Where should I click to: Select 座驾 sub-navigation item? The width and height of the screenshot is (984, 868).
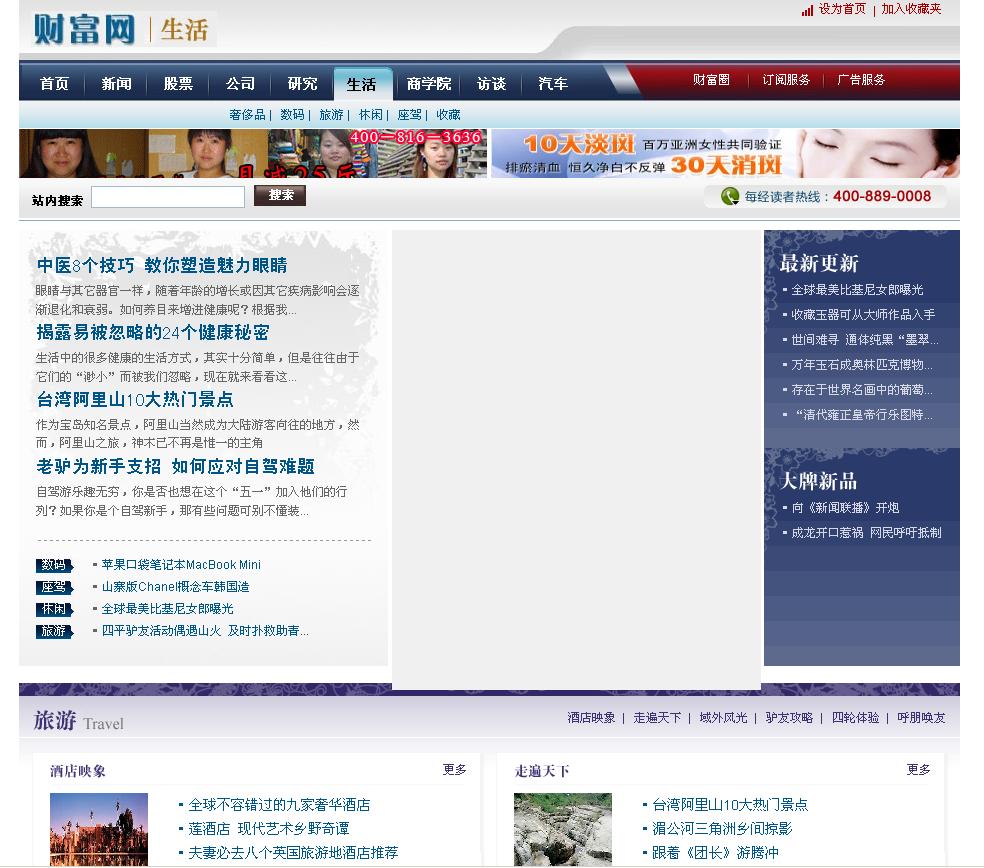click(x=409, y=115)
